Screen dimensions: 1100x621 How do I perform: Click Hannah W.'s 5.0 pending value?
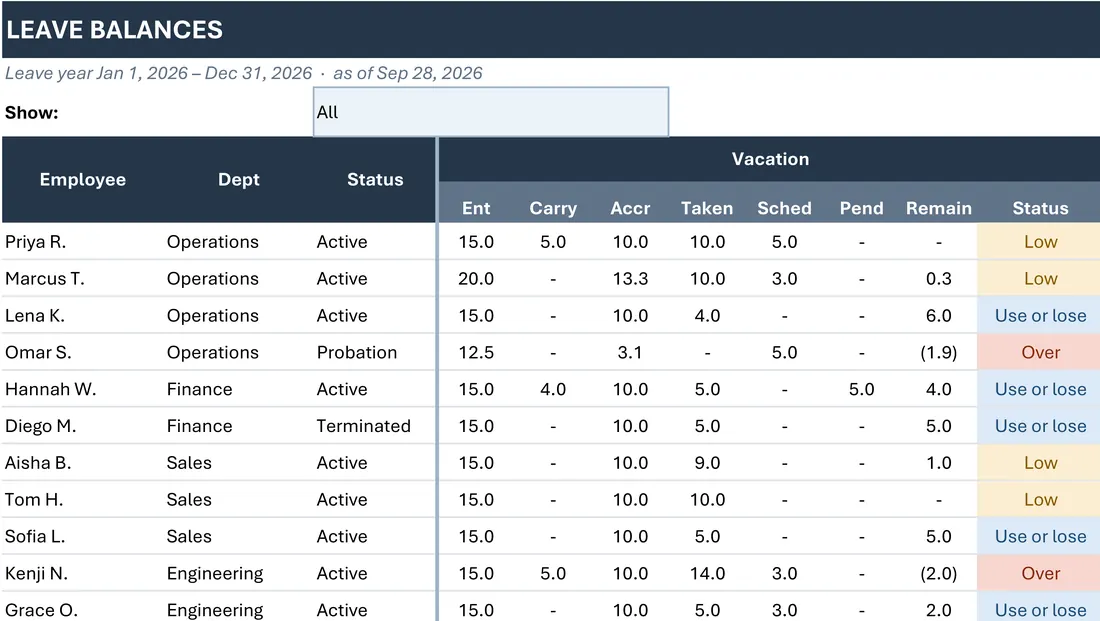[861, 389]
